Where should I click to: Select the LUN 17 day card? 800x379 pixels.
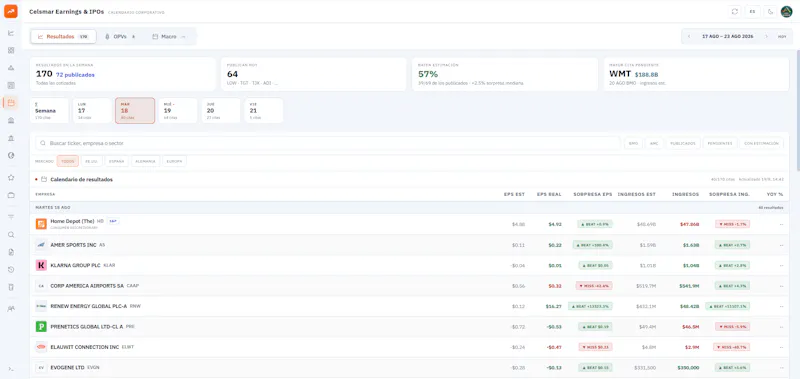coord(92,111)
